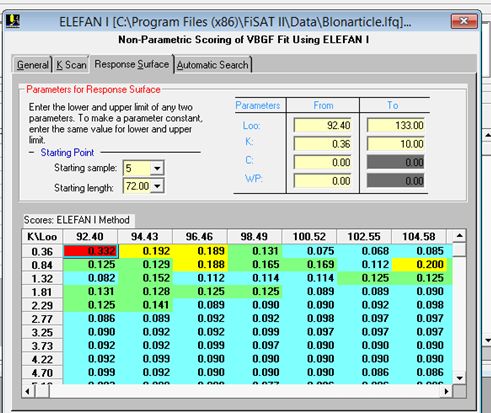
Task: Select cell 0.086 in row 2.77
Action: [91, 318]
